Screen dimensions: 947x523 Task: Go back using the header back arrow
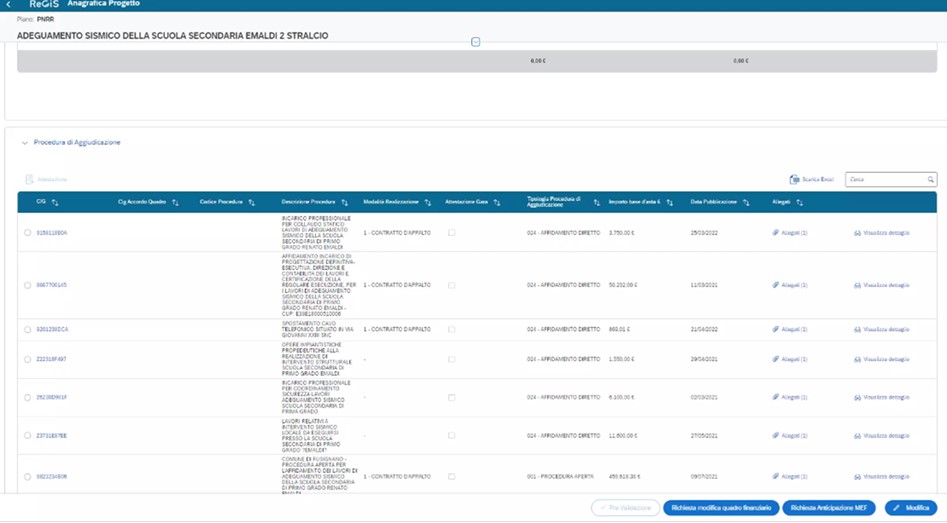coord(9,5)
